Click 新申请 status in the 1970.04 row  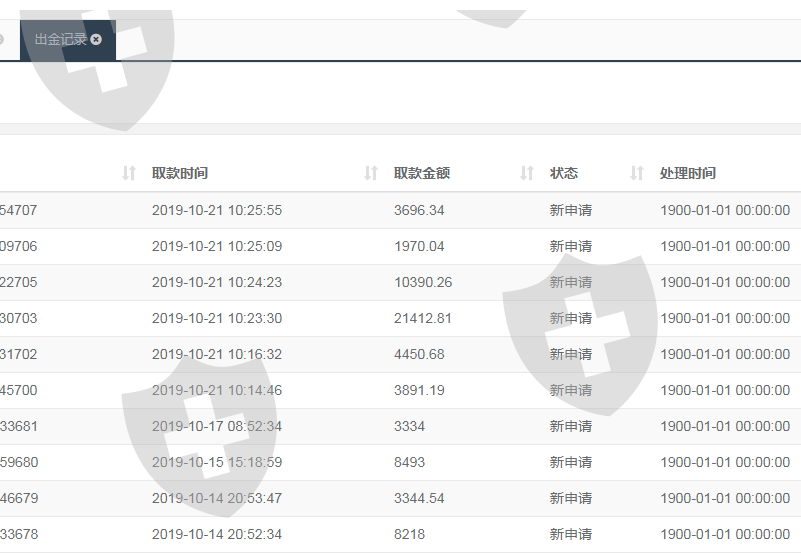click(x=571, y=246)
